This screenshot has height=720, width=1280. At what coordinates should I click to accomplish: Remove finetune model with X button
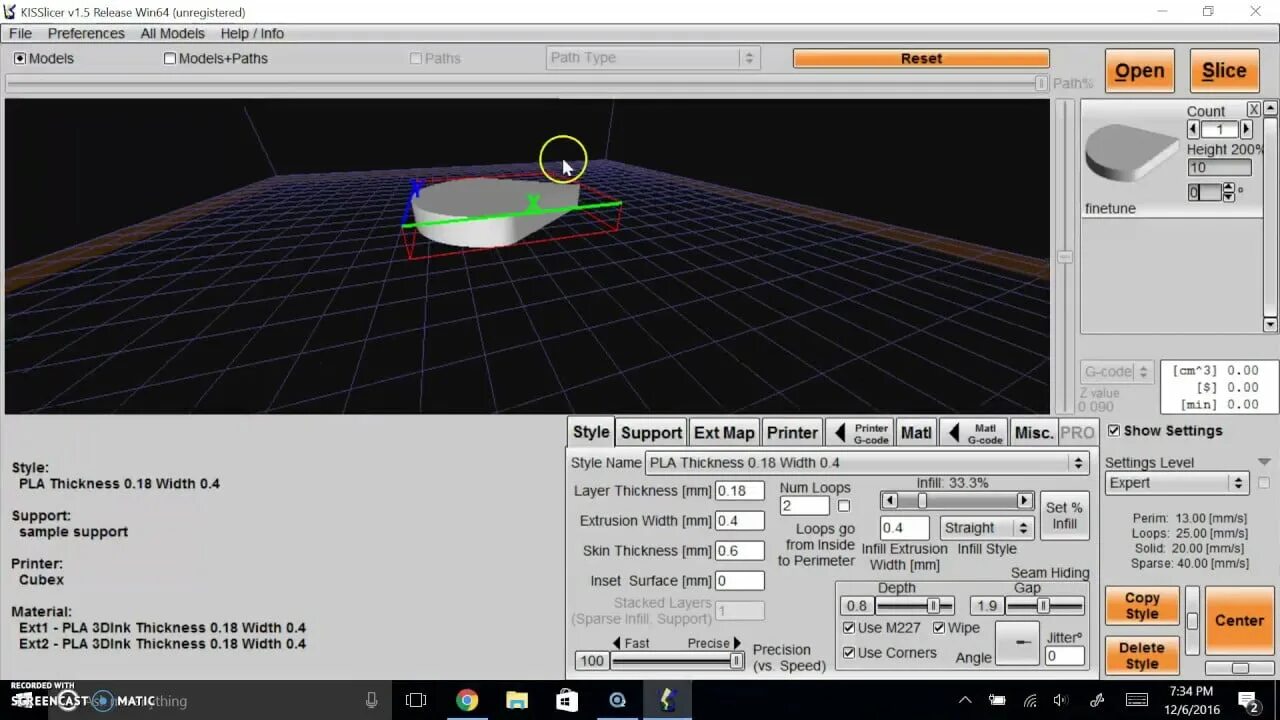pos(1254,109)
